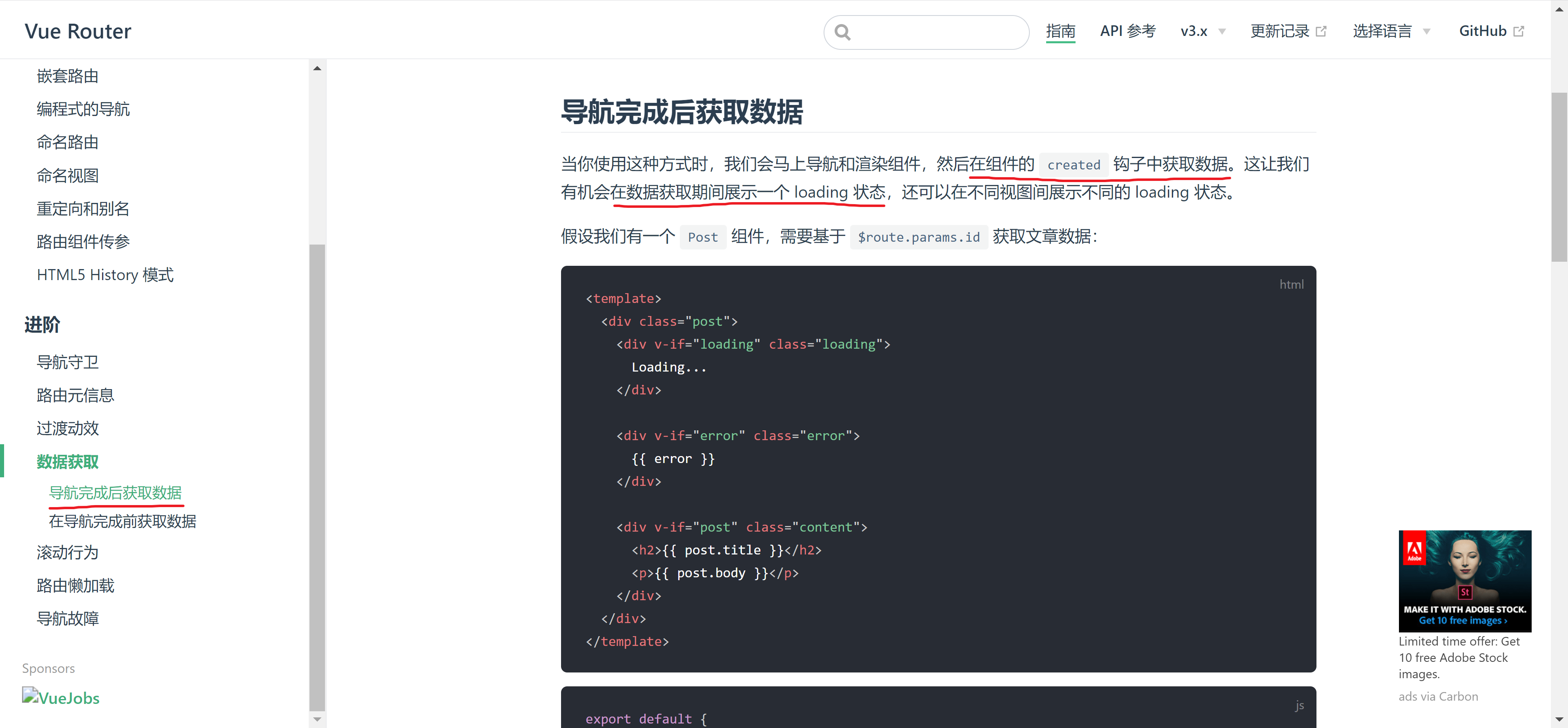
Task: Click external link icon beside 更新记录
Action: [1321, 31]
